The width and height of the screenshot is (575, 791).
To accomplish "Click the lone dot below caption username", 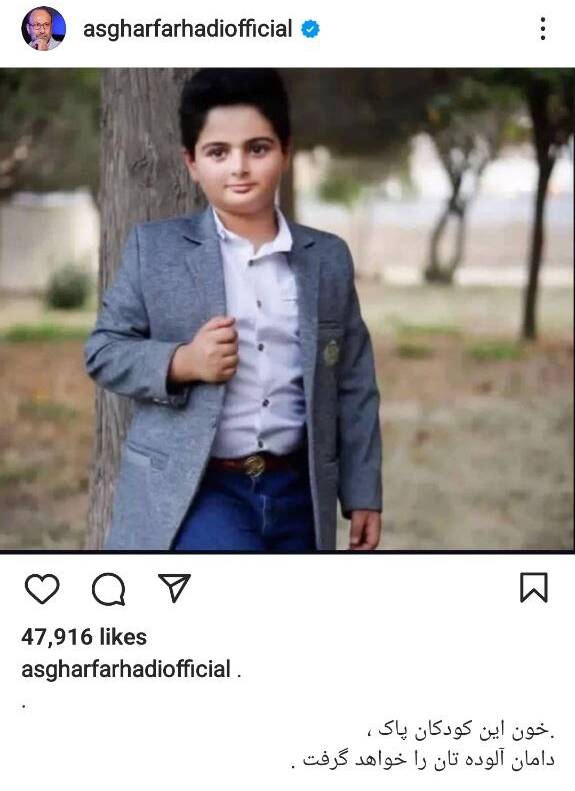I will point(24,706).
